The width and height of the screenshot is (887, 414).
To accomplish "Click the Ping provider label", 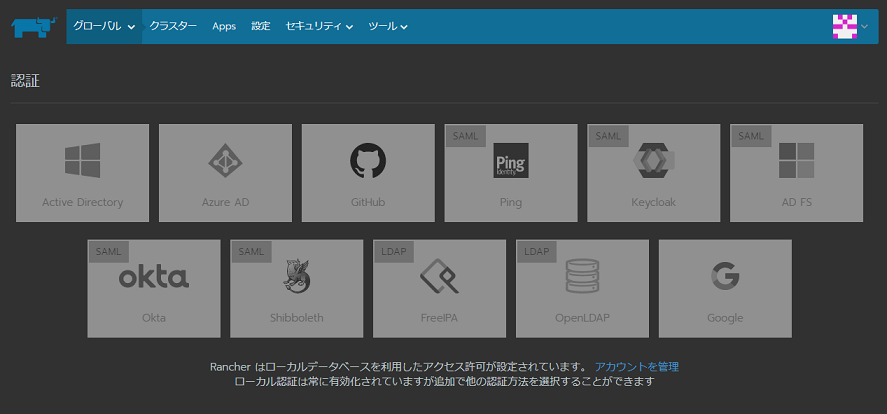I will (x=511, y=202).
